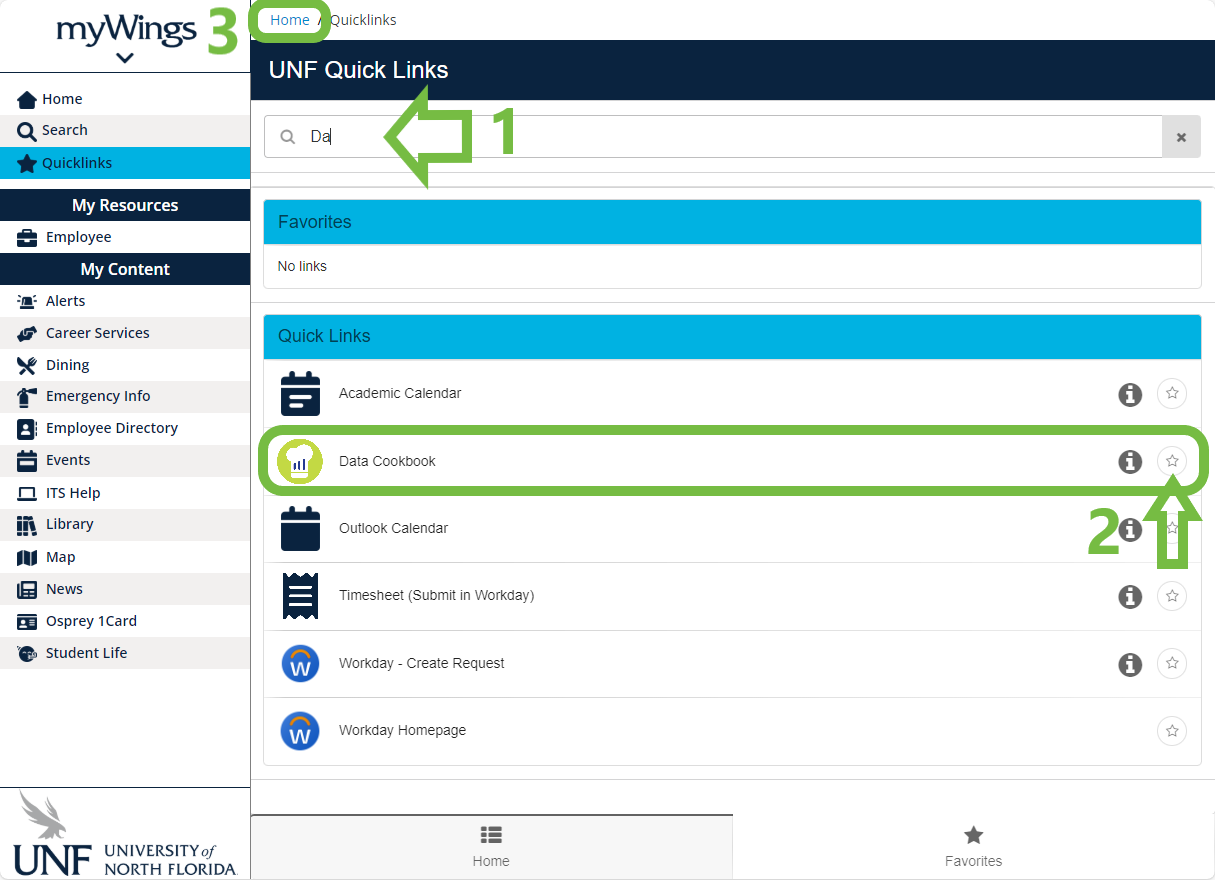Favorite the Workday - Create Request link
This screenshot has height=880, width=1215.
[1172, 663]
